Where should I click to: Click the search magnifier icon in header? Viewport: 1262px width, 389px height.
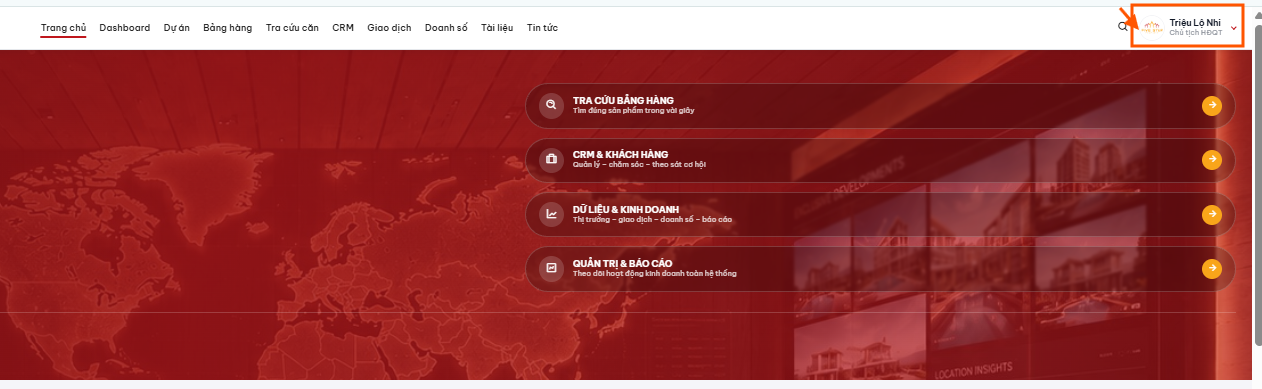[x=1122, y=27]
